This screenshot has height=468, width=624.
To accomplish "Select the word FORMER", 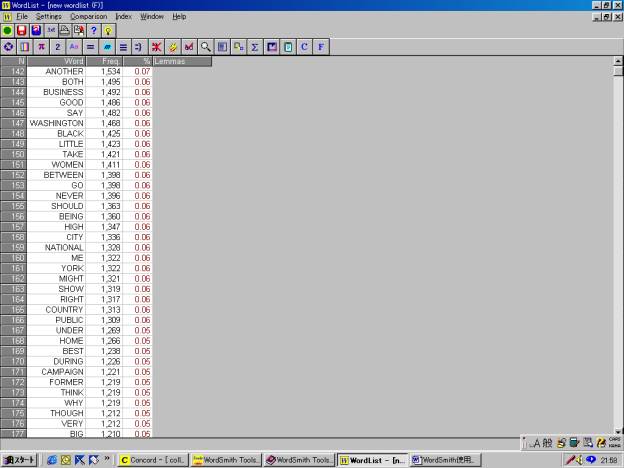I will (x=66, y=382).
